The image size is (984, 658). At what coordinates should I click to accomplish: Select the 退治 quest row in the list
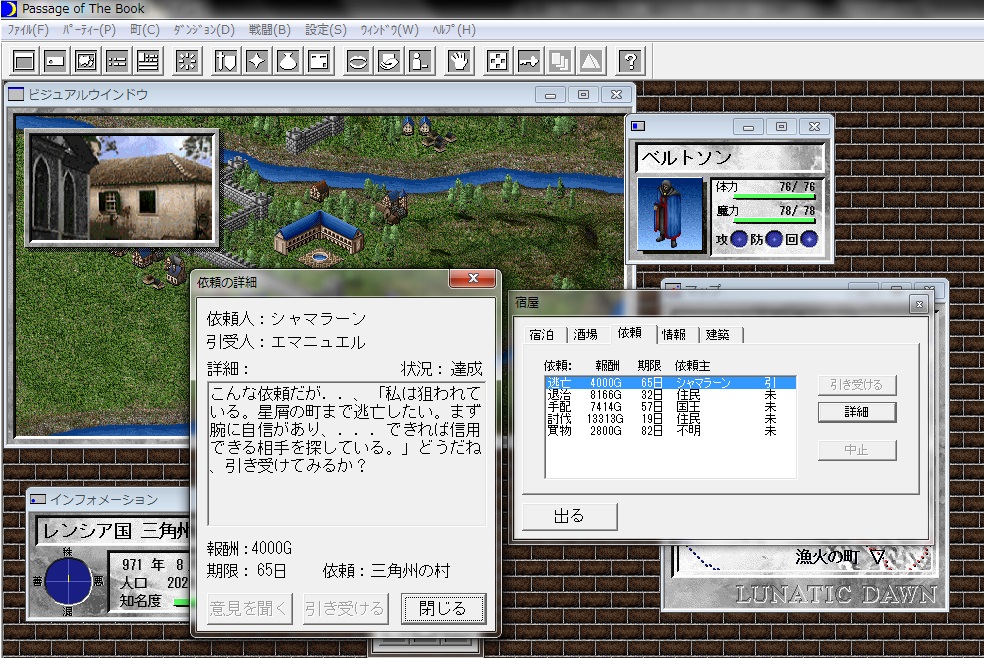[600, 394]
